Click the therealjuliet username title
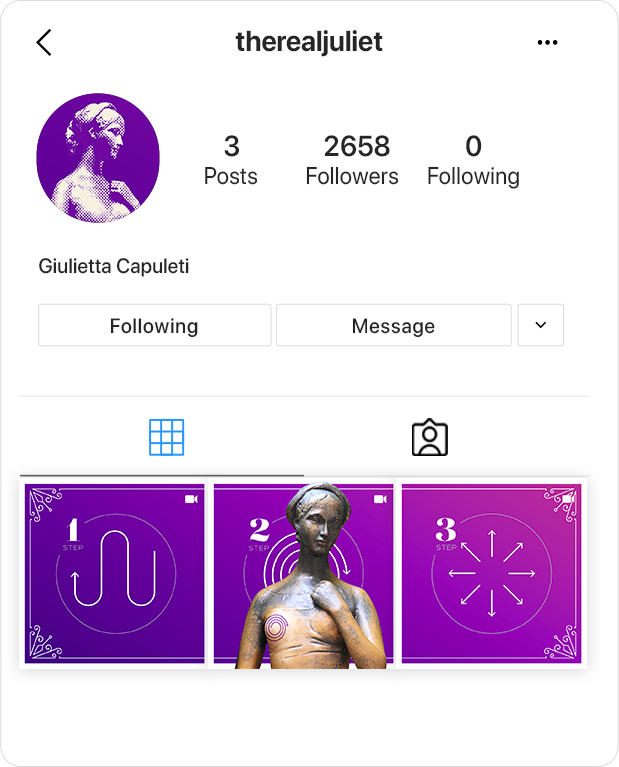 [x=309, y=42]
